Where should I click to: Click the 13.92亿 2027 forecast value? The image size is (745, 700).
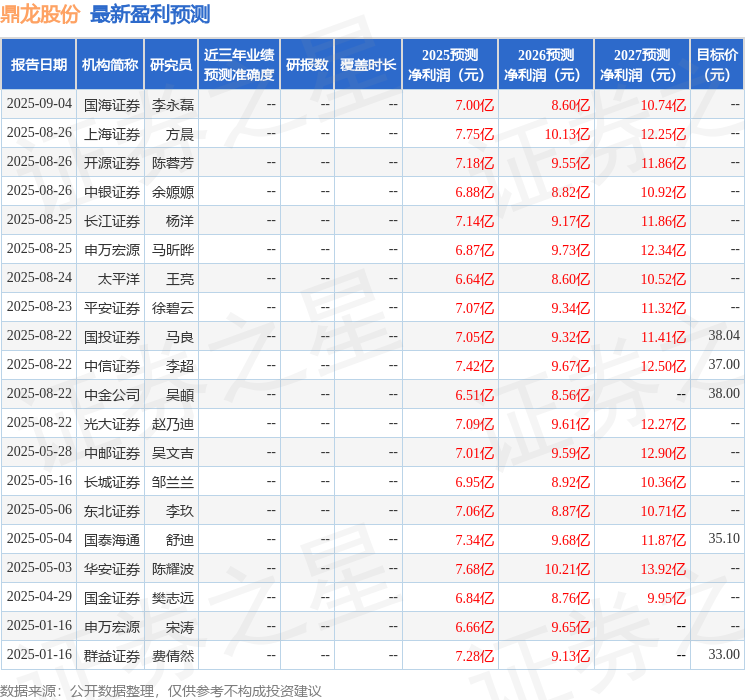663,569
